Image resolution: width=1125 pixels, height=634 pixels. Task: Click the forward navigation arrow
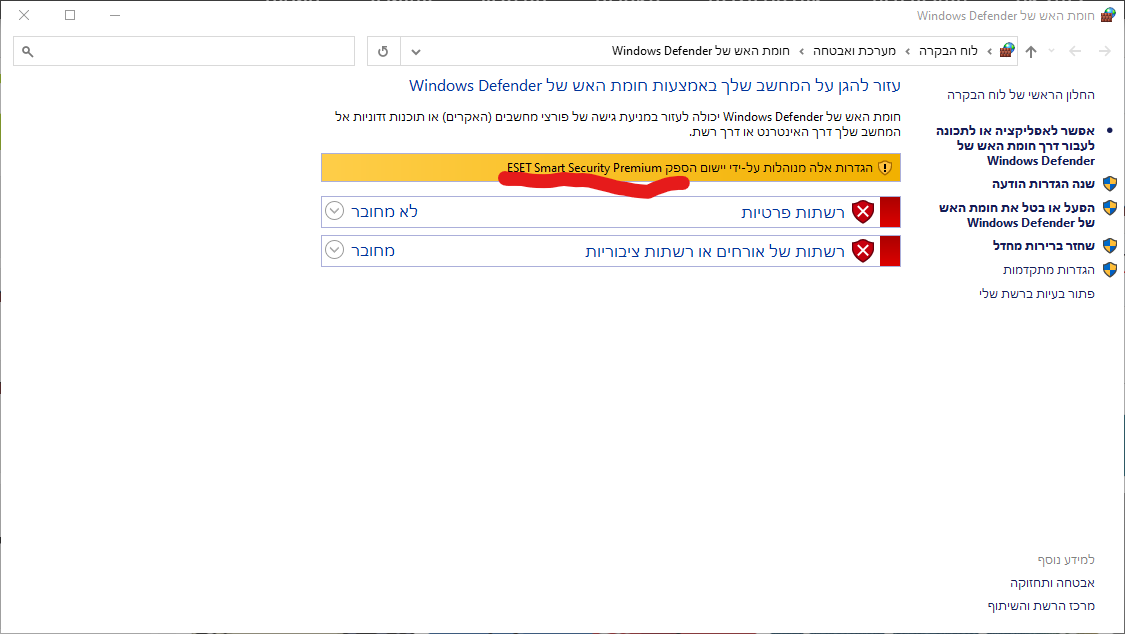(x=1105, y=51)
